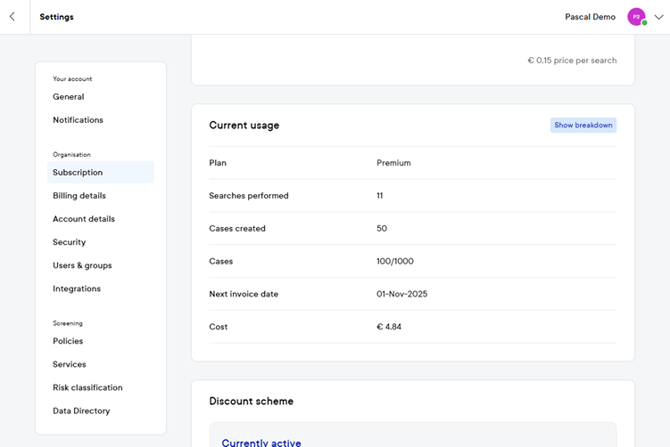Open screening Policies
Screen dimensions: 670x447
[x=68, y=341]
